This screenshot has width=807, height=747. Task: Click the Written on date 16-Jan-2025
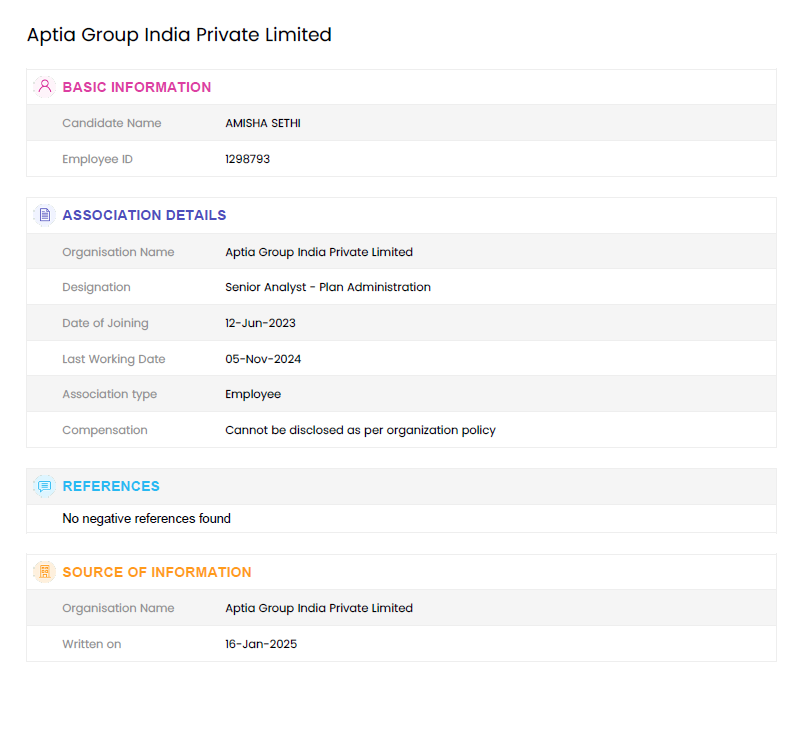click(261, 644)
